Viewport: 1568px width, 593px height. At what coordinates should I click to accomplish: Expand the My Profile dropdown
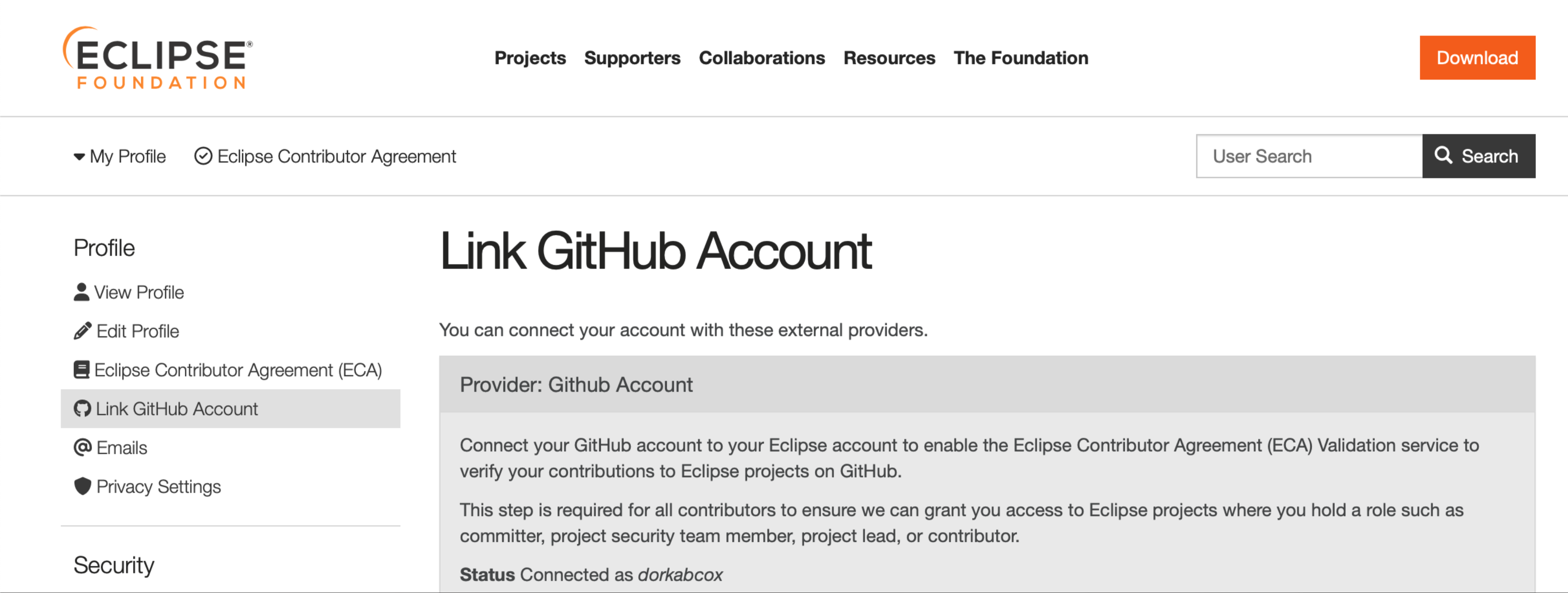coord(120,157)
